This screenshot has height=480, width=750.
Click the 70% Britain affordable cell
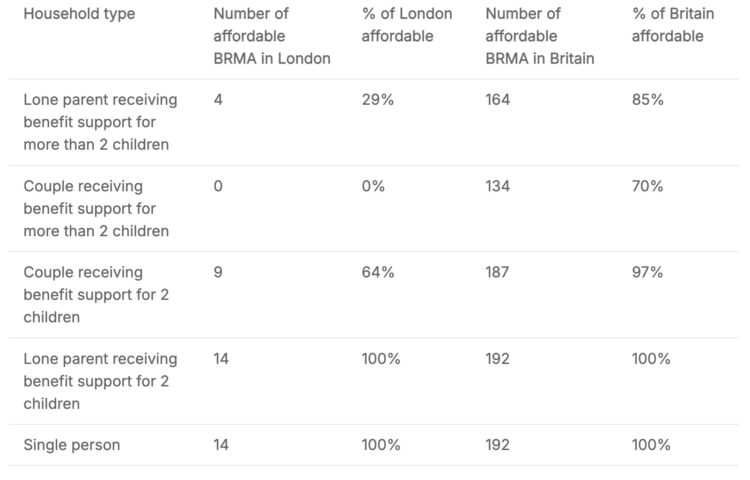(x=647, y=186)
